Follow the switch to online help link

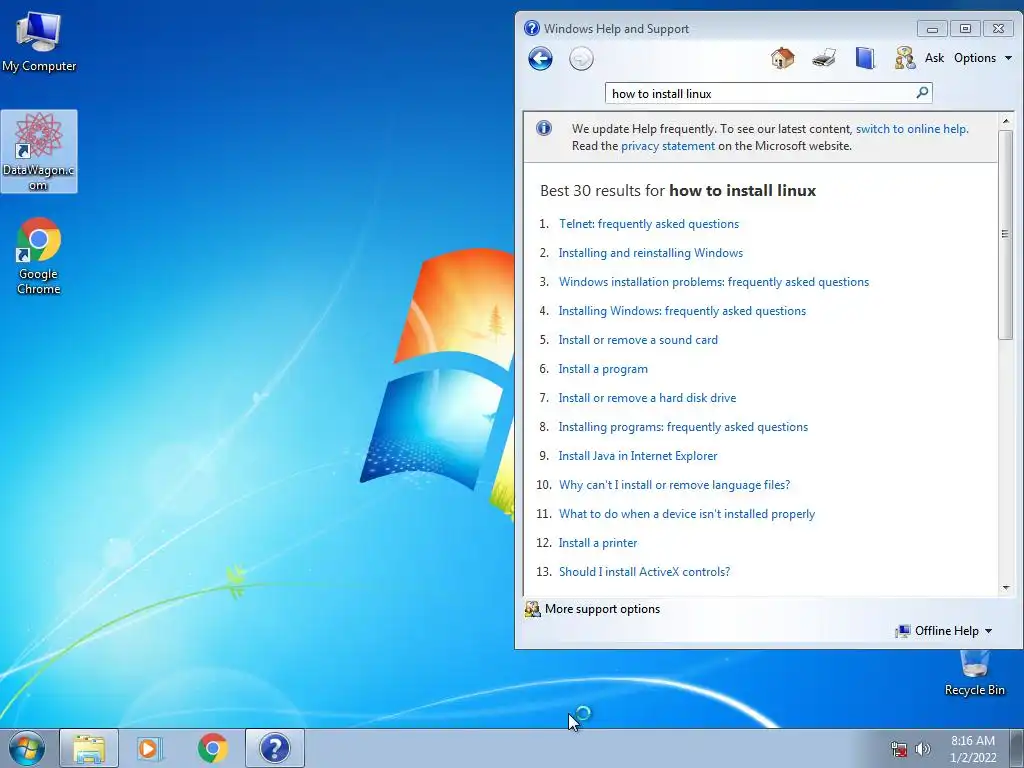(x=912, y=129)
